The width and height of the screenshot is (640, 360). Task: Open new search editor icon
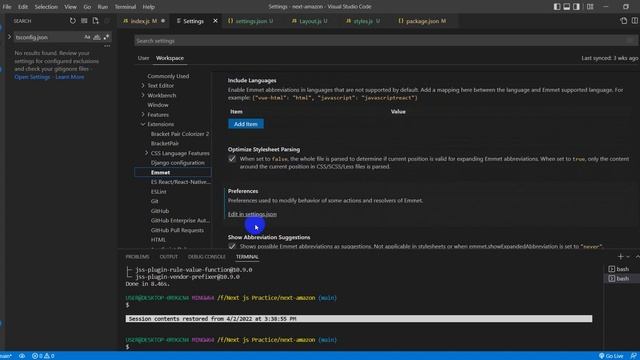pyautogui.click(x=96, y=21)
